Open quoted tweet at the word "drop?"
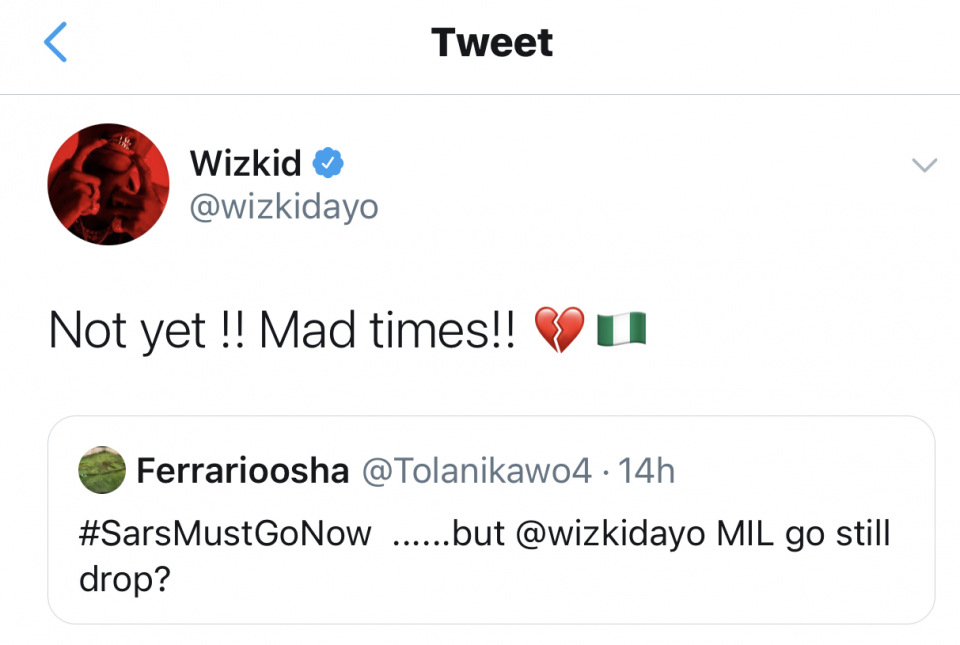 pos(122,580)
